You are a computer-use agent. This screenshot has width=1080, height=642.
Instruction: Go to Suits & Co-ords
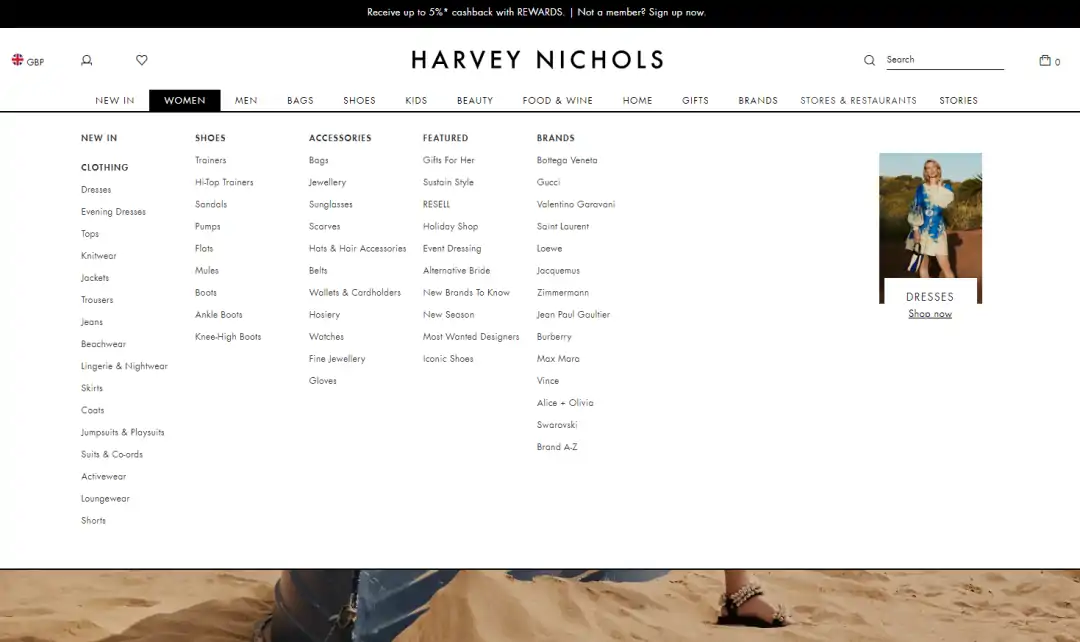click(x=112, y=455)
